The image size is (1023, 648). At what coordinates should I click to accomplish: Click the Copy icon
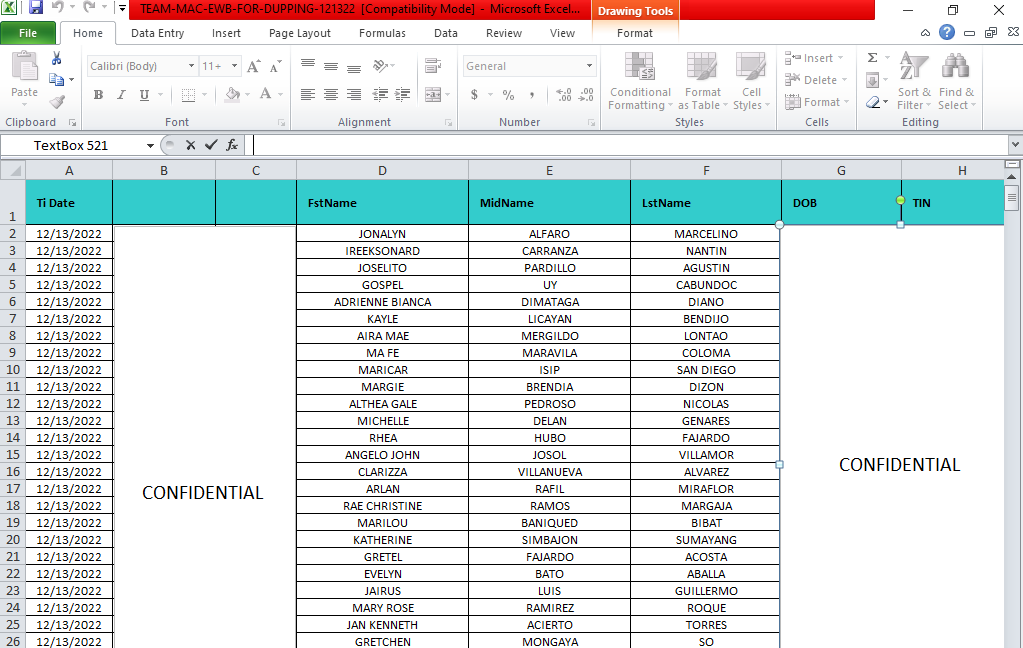[x=57, y=80]
